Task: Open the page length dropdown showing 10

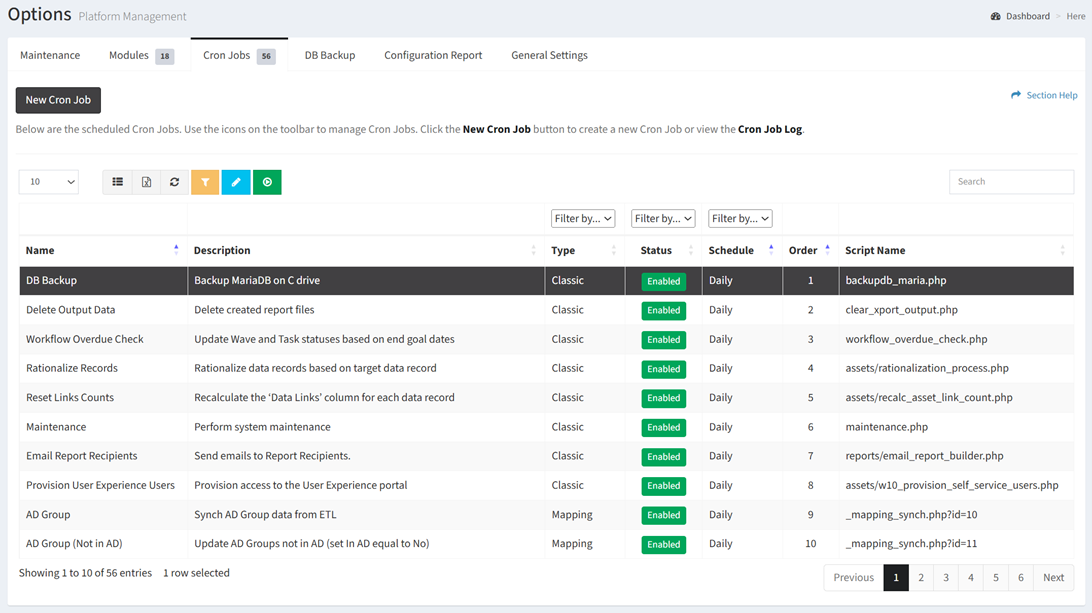Action: 49,182
